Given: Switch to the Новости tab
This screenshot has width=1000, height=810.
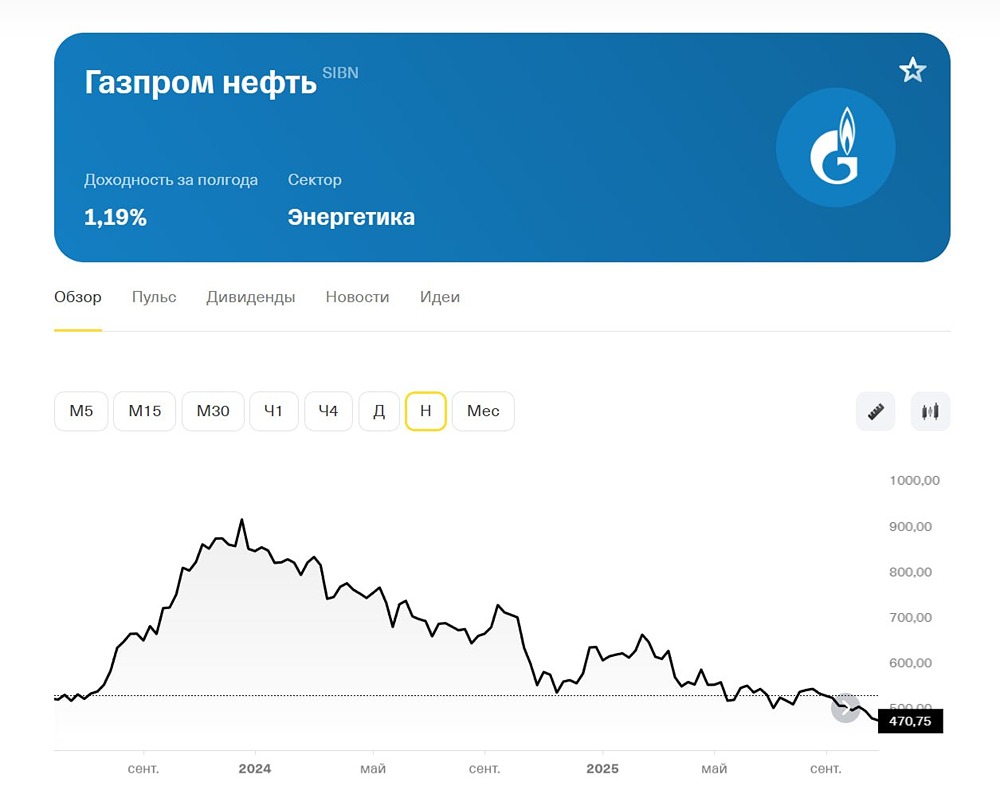Looking at the screenshot, I should point(357,297).
